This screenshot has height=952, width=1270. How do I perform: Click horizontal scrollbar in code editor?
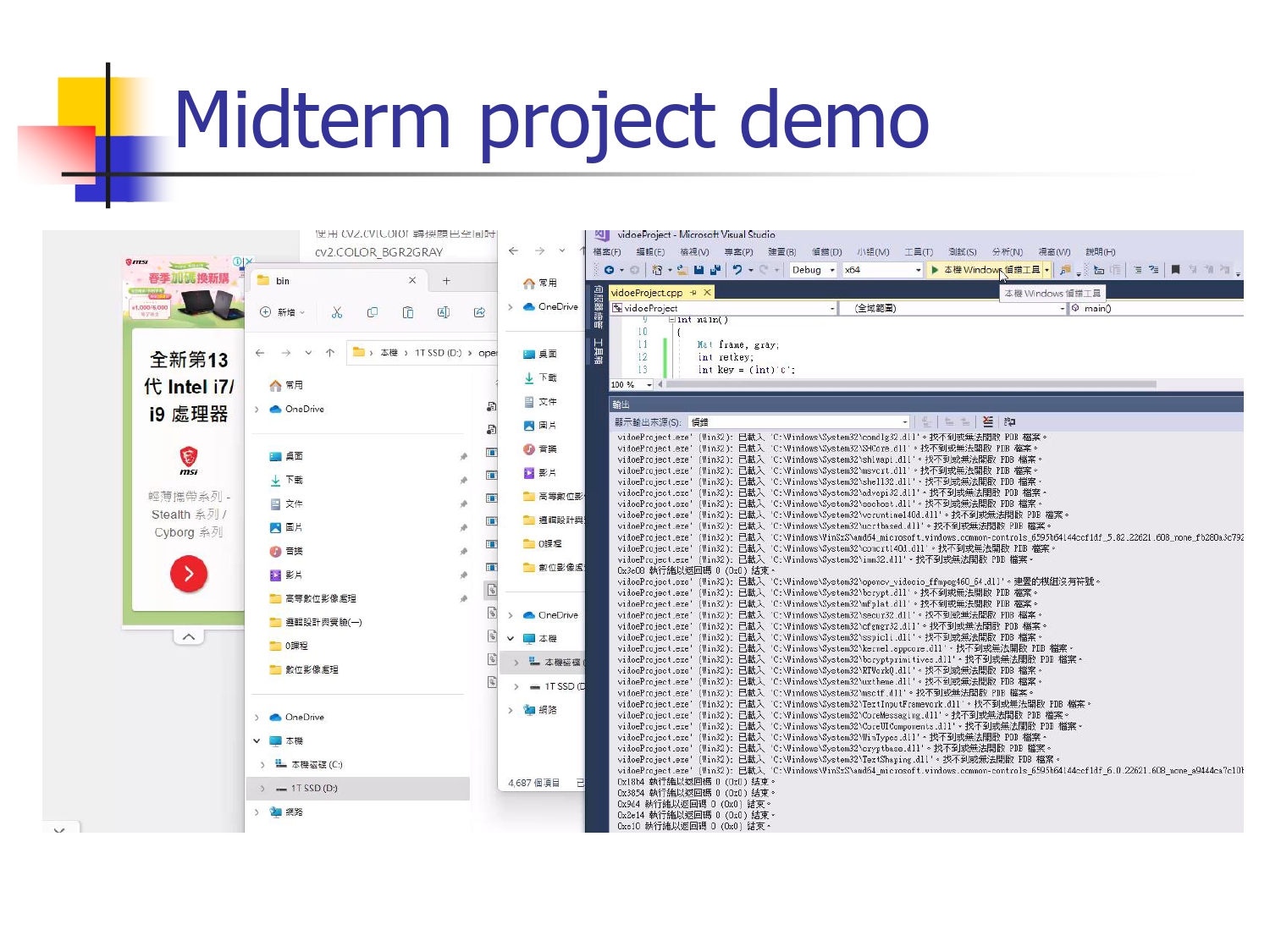(912, 385)
